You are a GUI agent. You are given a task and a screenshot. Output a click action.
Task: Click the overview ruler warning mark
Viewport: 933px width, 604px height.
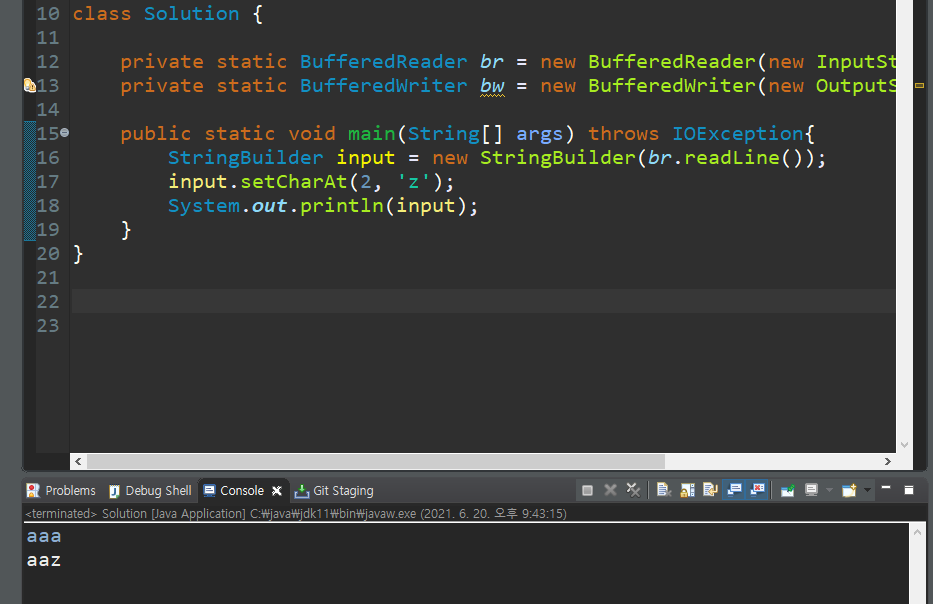coord(919,86)
